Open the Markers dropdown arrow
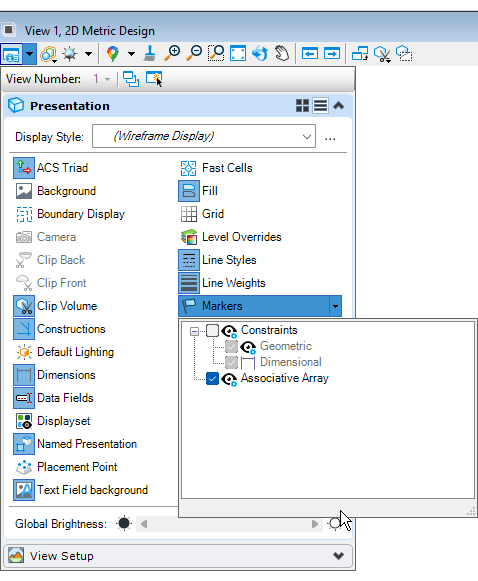This screenshot has height=581, width=478. (335, 306)
